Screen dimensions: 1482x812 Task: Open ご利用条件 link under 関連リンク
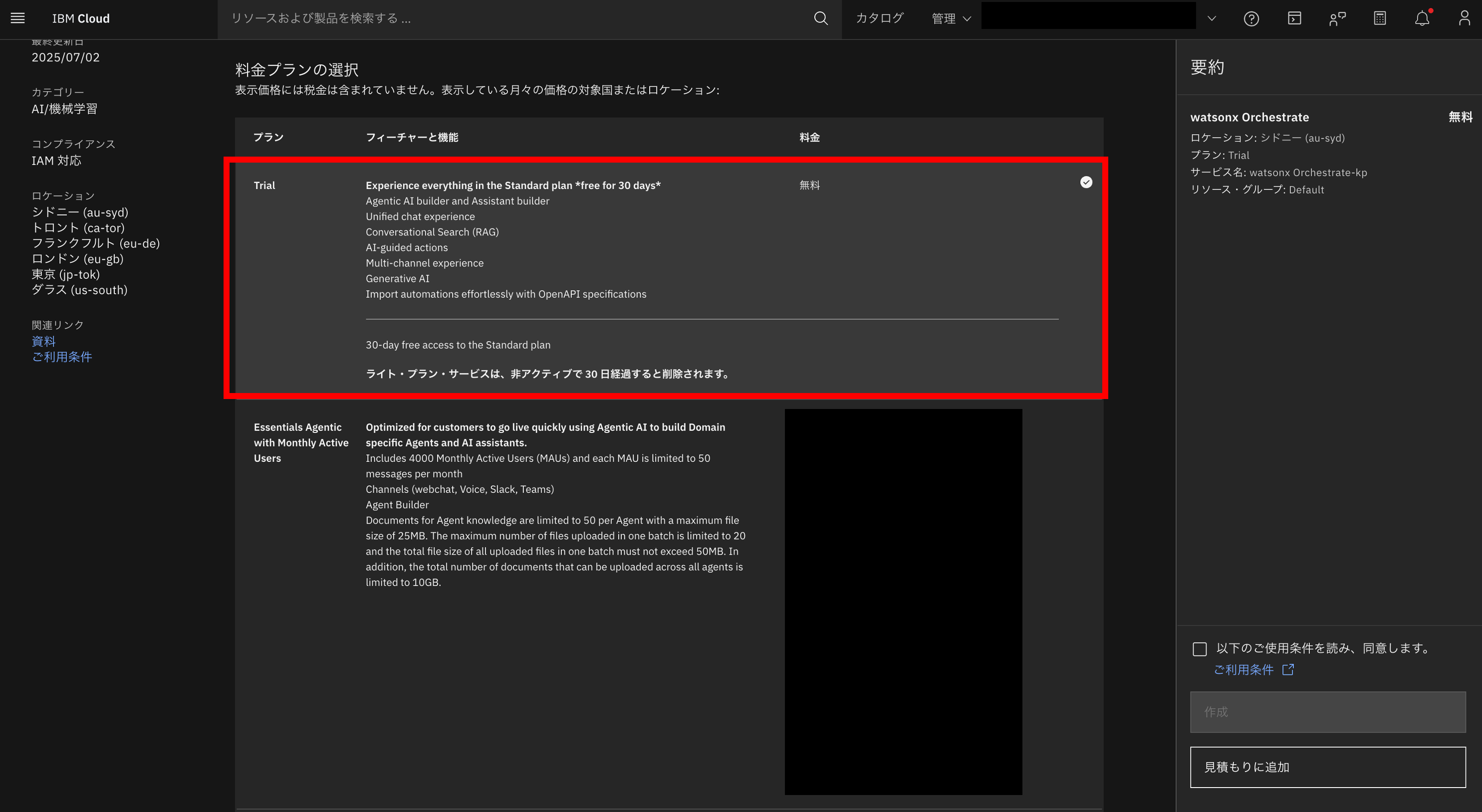point(61,357)
